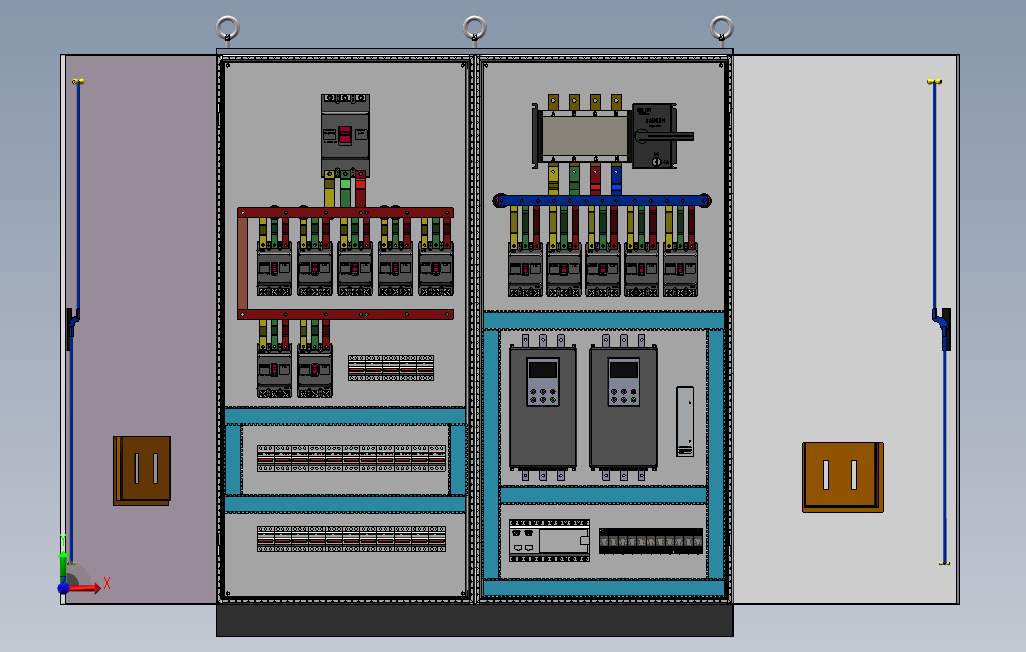Select the brown document pocket on left door

point(142,471)
